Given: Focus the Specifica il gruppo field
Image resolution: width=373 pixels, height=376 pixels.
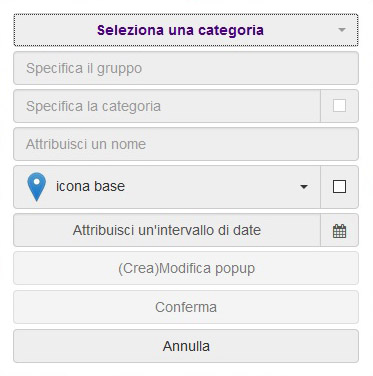Looking at the screenshot, I should [186, 68].
